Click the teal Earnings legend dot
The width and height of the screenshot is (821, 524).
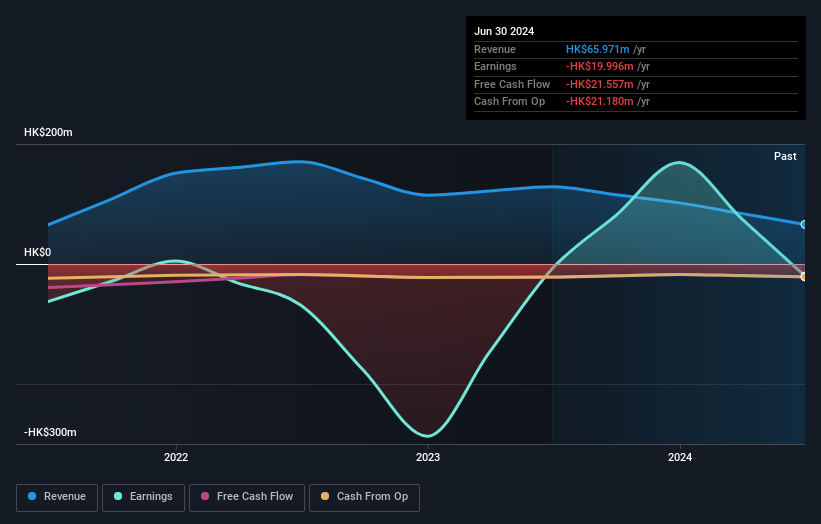tap(118, 496)
